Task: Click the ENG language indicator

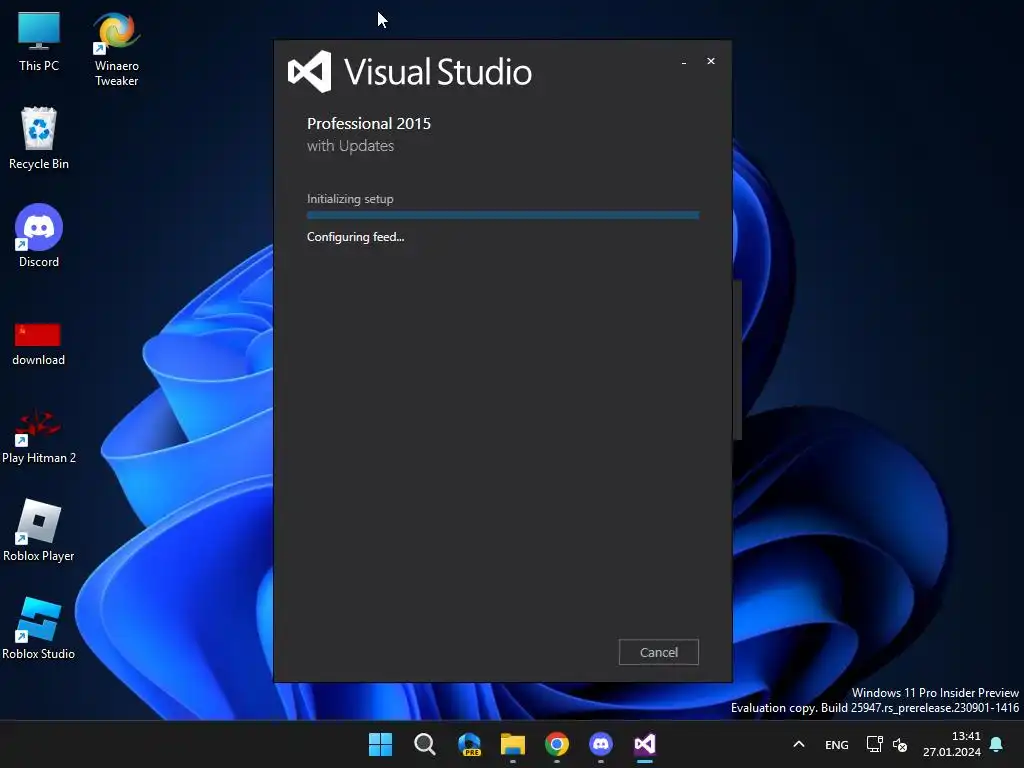Action: [x=837, y=744]
